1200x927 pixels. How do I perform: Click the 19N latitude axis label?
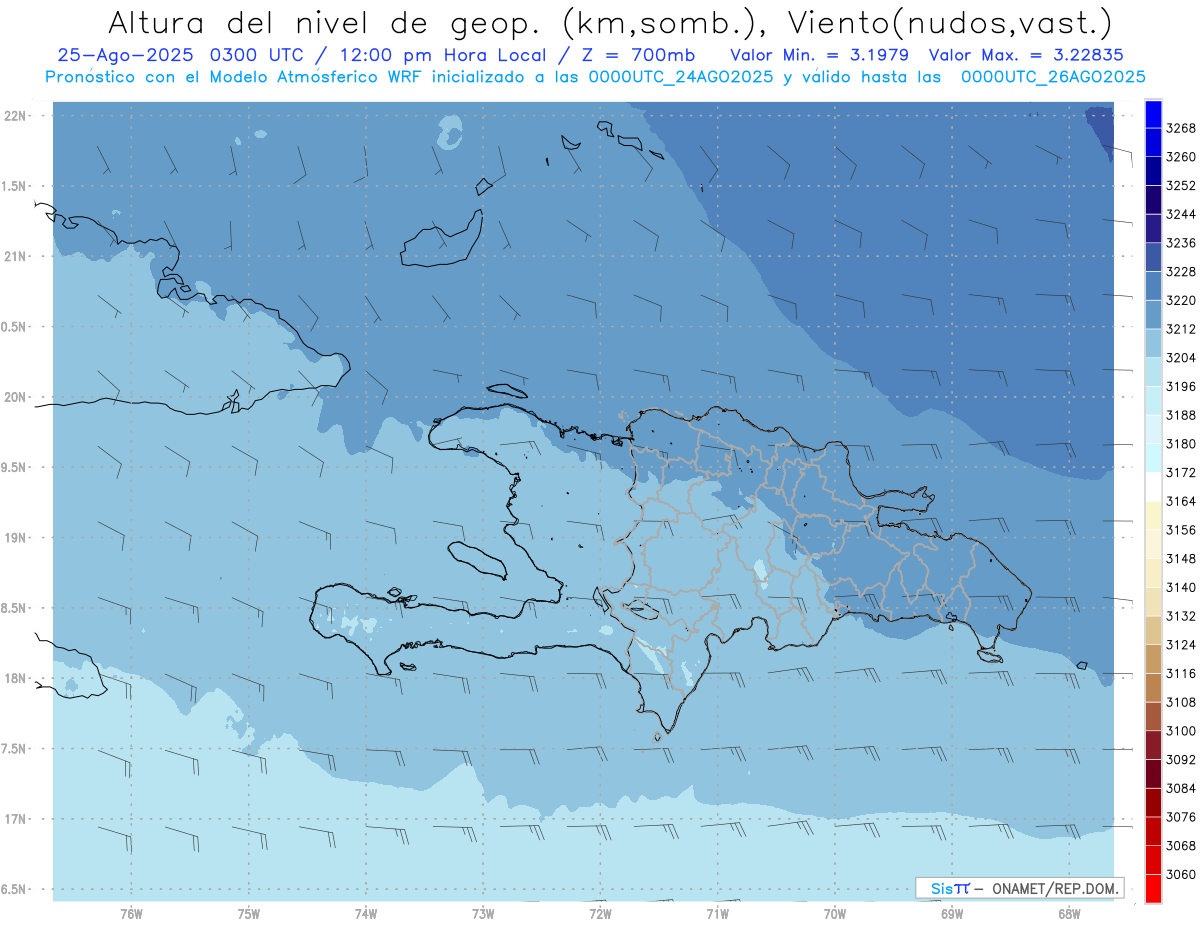click(16, 538)
